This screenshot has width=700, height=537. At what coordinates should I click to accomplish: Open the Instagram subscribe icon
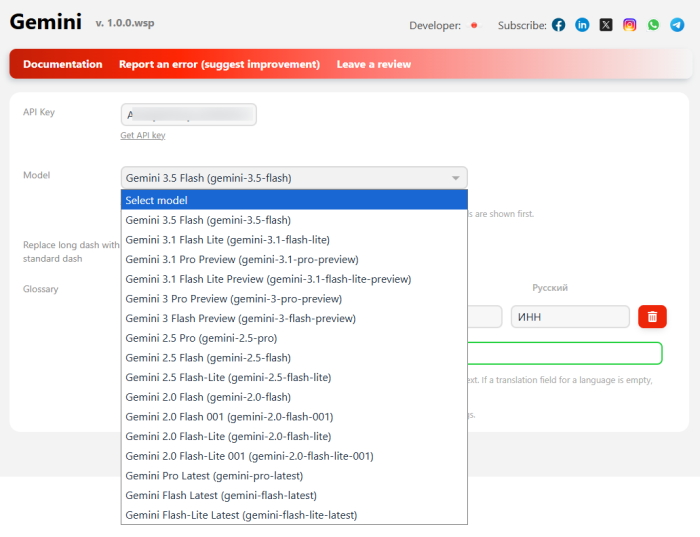coord(629,25)
